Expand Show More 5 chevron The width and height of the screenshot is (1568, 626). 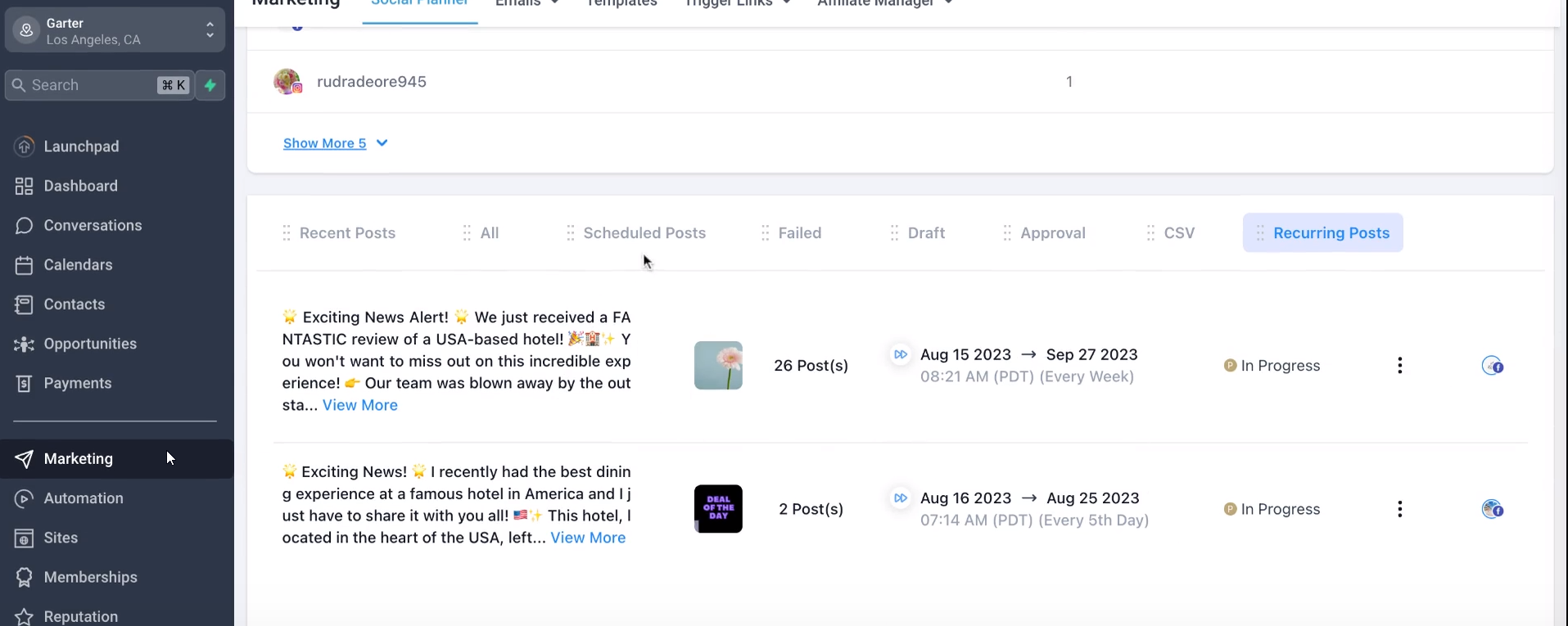[x=382, y=143]
